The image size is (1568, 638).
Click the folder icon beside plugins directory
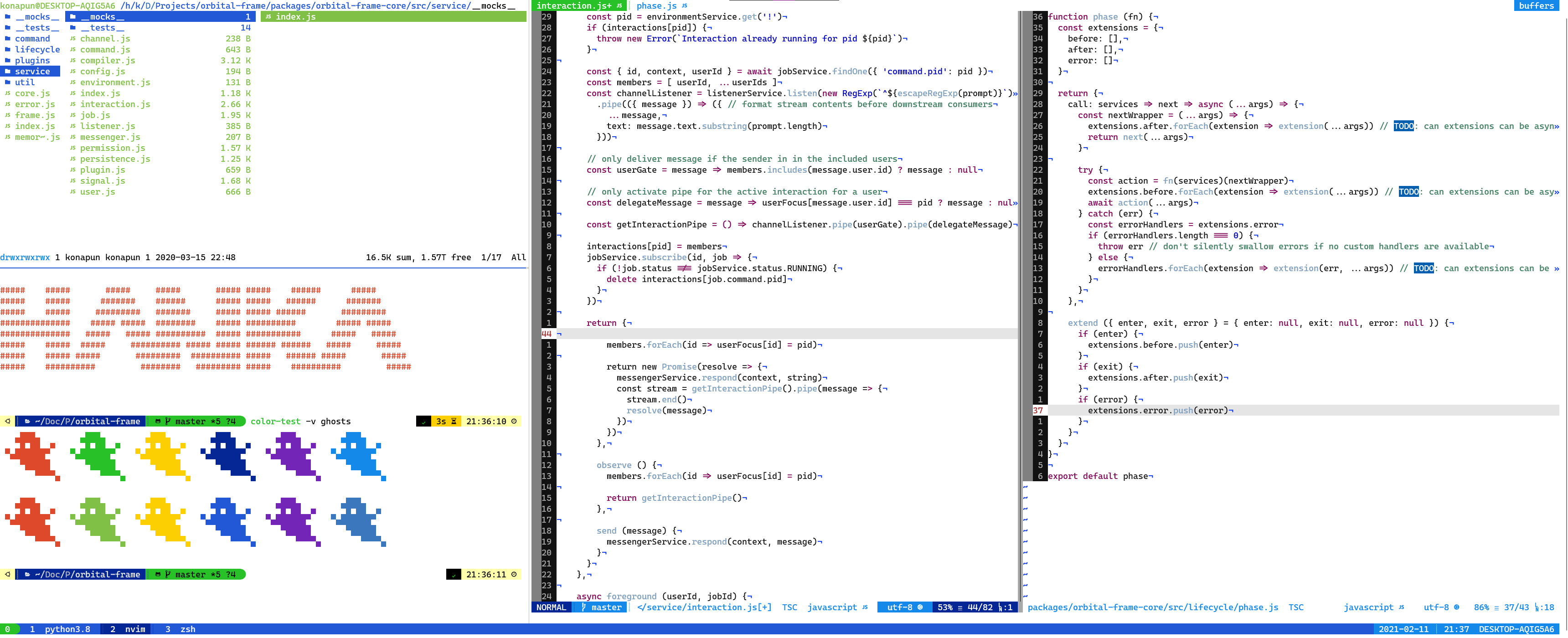[x=7, y=60]
